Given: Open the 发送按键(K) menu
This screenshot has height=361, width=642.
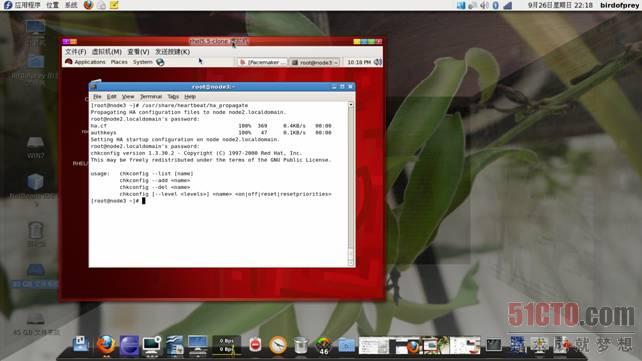Looking at the screenshot, I should (x=172, y=52).
